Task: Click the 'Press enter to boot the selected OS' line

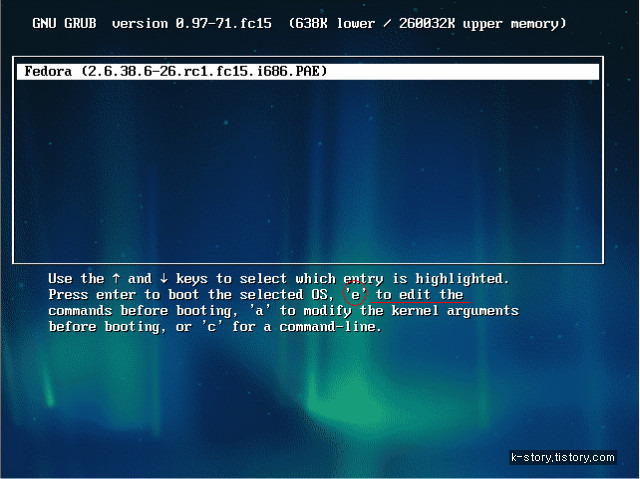Action: coord(256,295)
